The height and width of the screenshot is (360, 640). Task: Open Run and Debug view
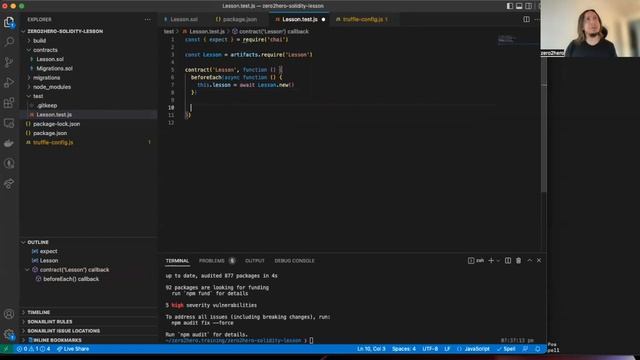click(9, 82)
